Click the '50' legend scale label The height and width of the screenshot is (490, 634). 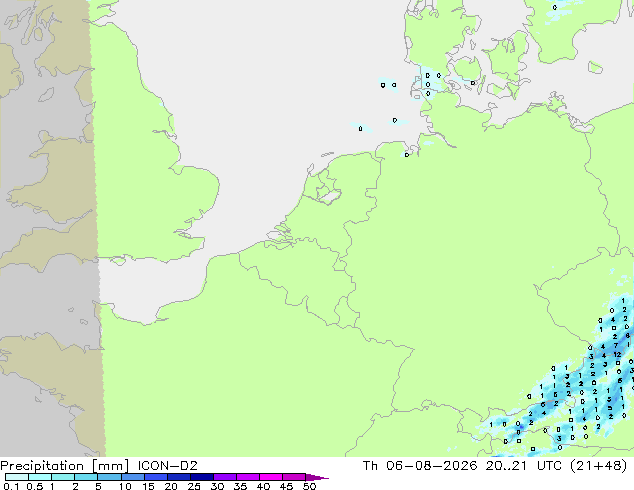coord(309,486)
